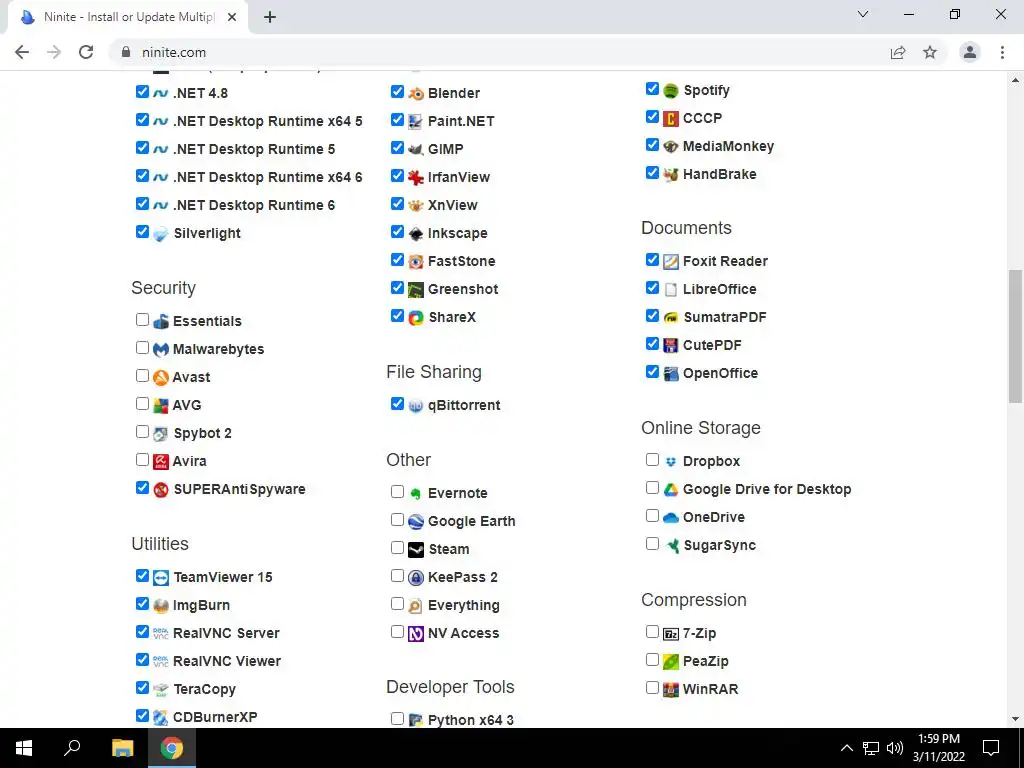Show hidden system tray icons
Viewport: 1024px width, 768px height.
coord(846,748)
